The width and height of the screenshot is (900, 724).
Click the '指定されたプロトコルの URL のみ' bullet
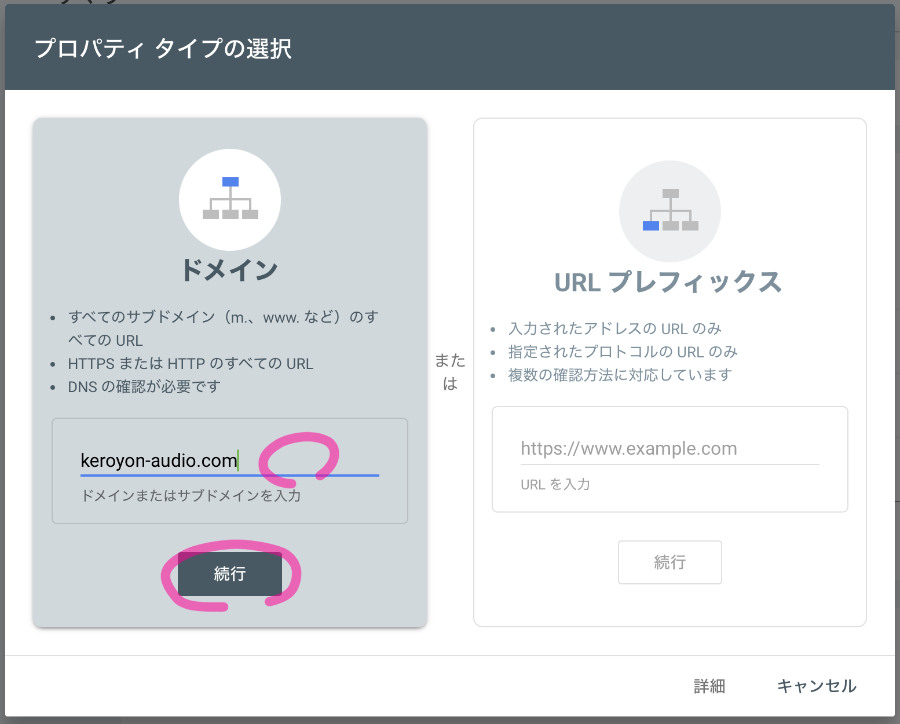pos(622,352)
